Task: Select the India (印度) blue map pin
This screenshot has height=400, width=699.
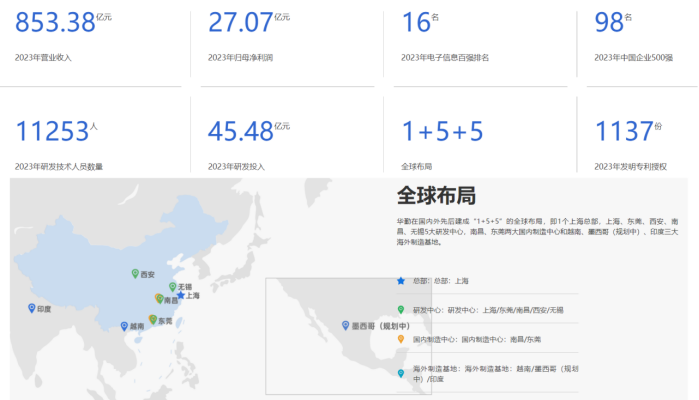Action: click(31, 309)
